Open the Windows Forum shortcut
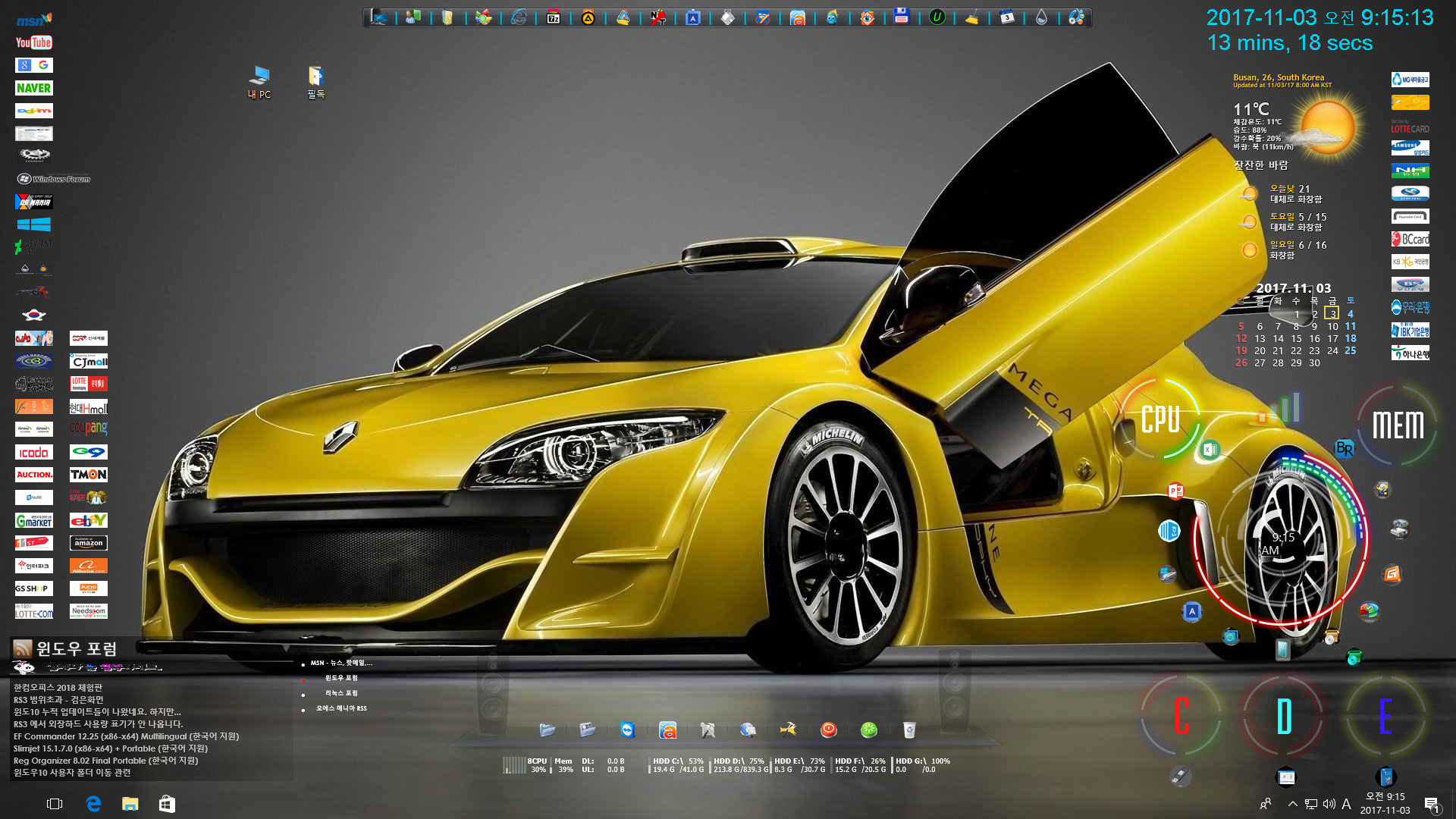 [x=53, y=179]
